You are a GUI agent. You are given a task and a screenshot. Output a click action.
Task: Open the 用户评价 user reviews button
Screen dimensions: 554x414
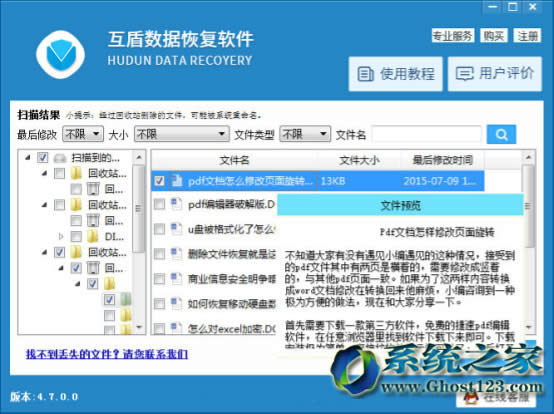(495, 74)
